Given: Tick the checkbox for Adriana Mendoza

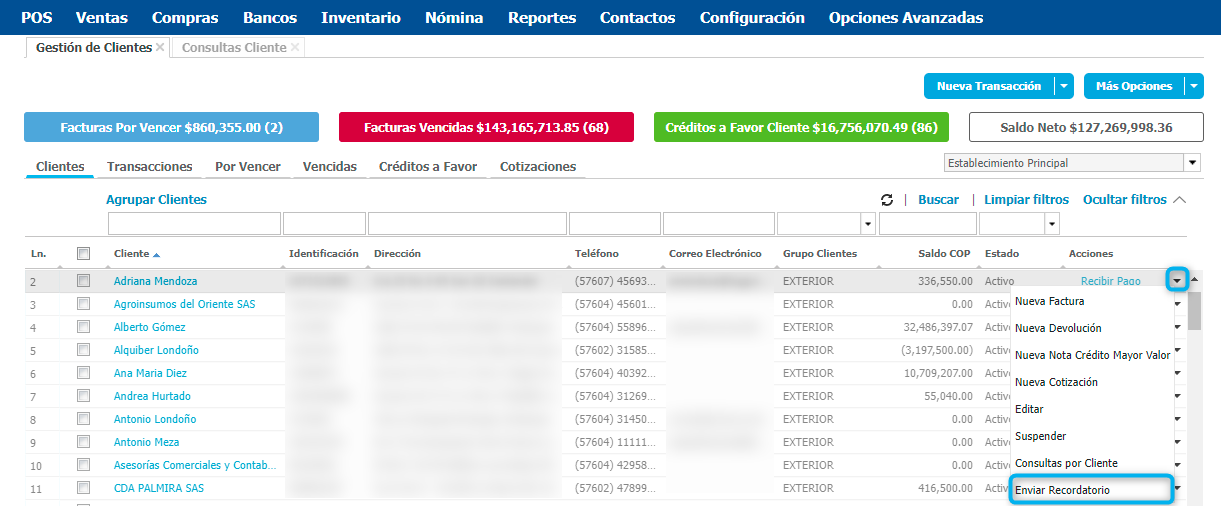Looking at the screenshot, I should (84, 281).
